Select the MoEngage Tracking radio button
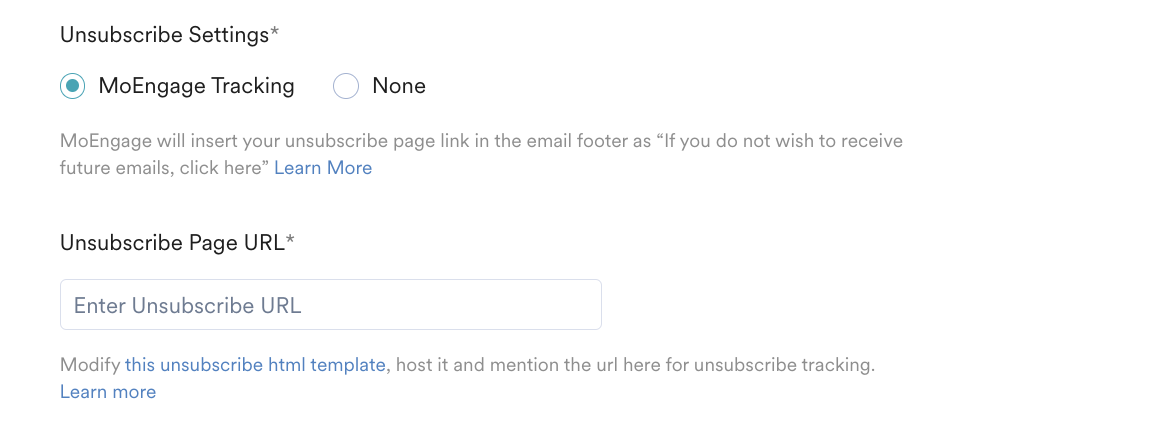Screen dimensions: 1176x424 click(73, 86)
